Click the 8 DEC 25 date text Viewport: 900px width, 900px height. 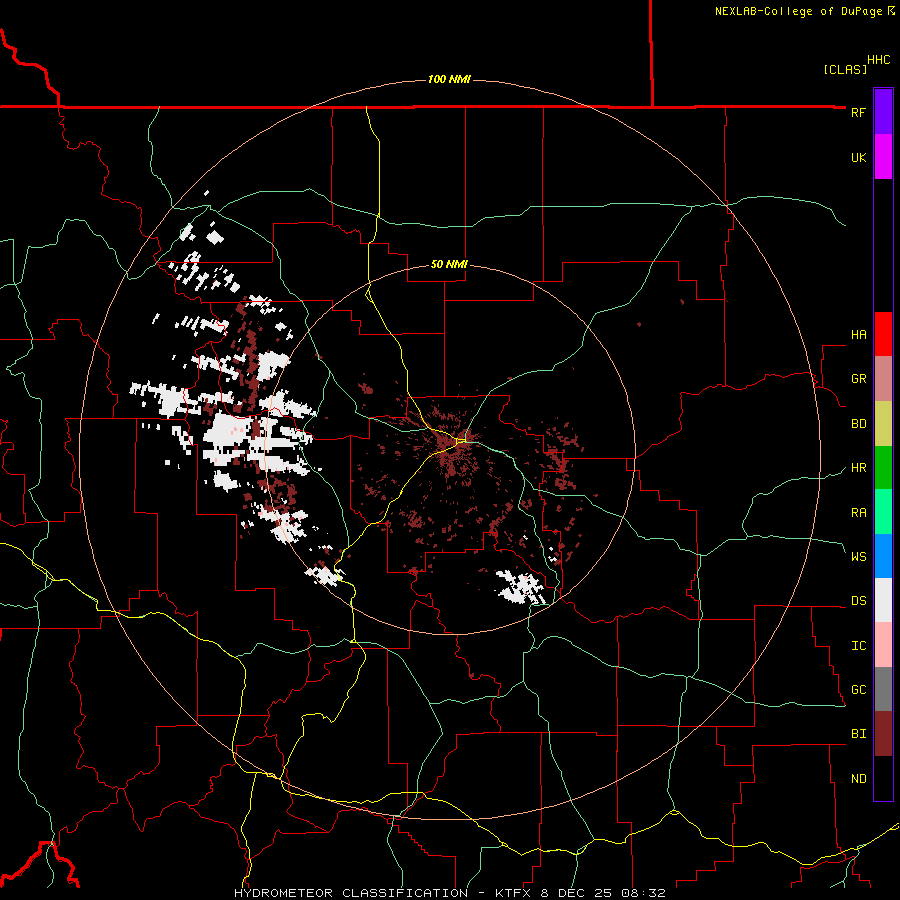coord(577,893)
